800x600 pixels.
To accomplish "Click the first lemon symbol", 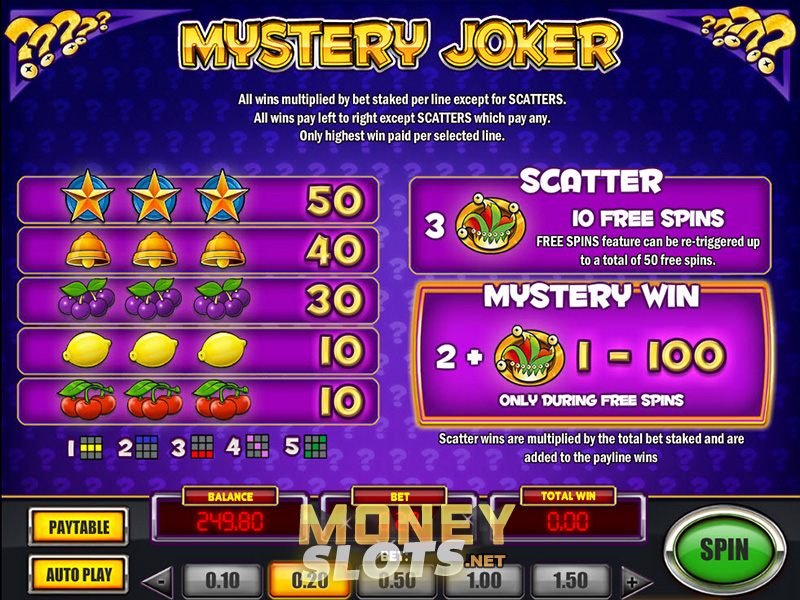I will tap(87, 349).
